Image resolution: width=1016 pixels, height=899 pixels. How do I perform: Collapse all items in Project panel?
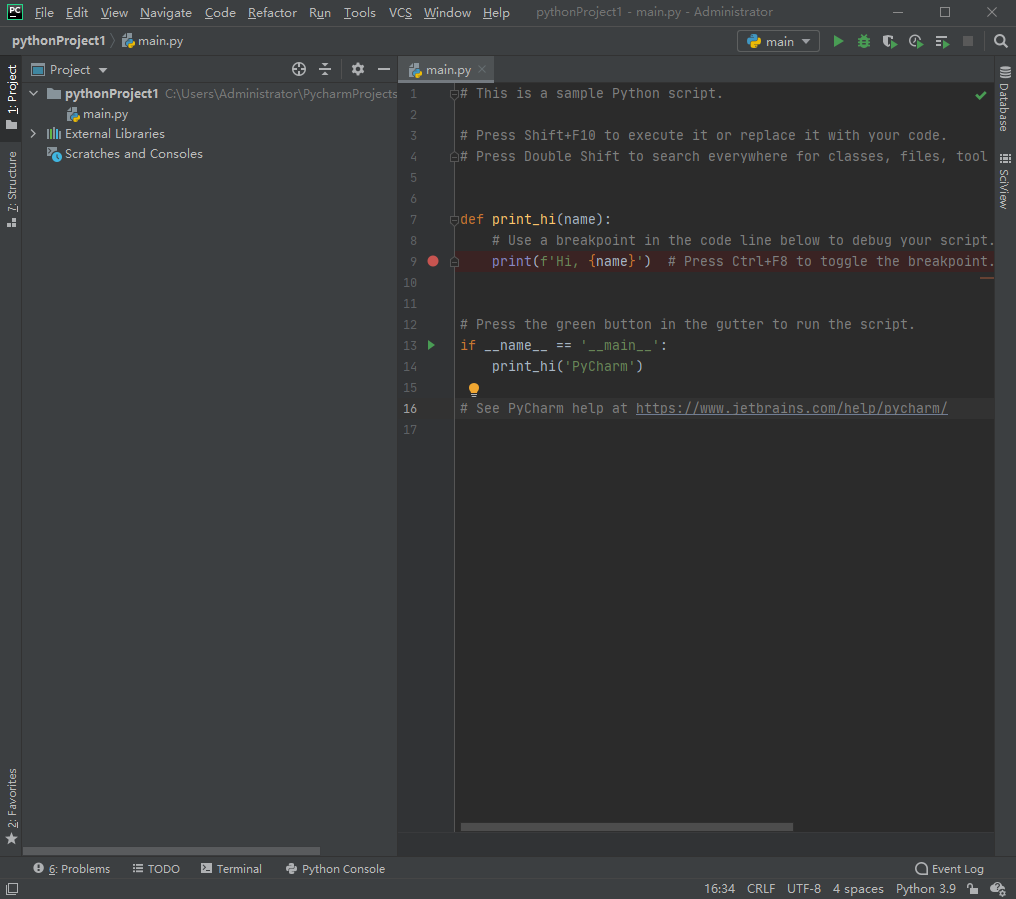tap(325, 69)
